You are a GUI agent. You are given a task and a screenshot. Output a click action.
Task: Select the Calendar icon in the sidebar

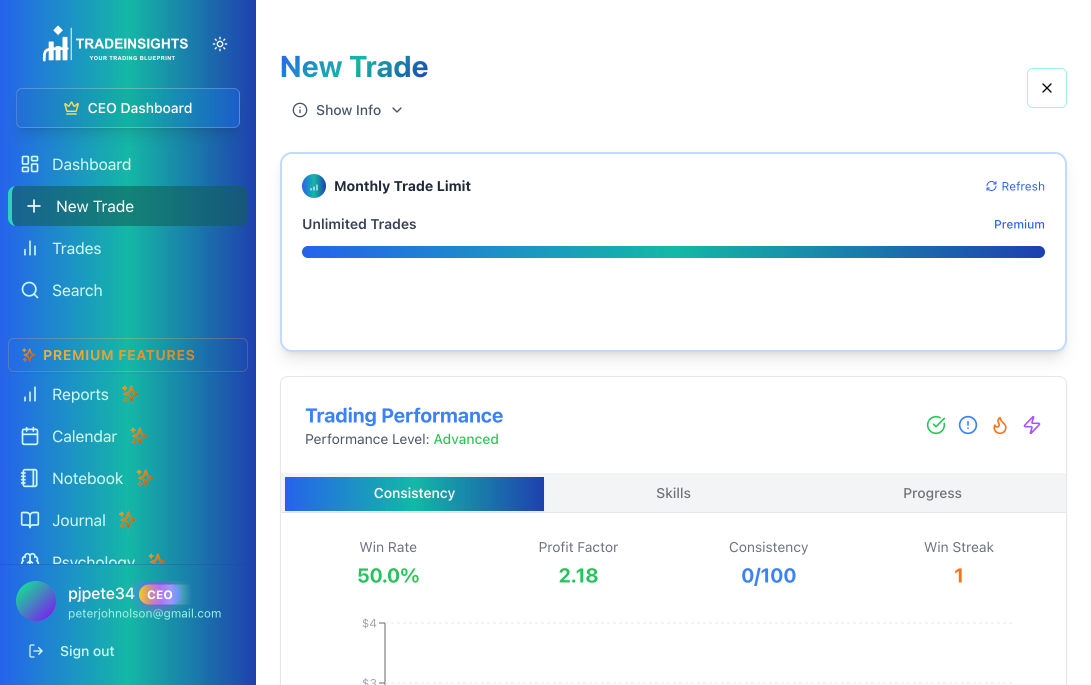point(29,436)
